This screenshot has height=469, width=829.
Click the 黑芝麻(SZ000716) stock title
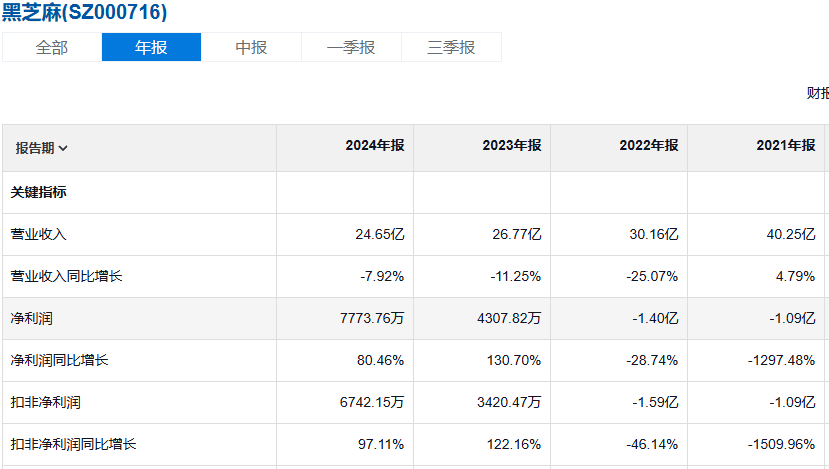tap(85, 12)
